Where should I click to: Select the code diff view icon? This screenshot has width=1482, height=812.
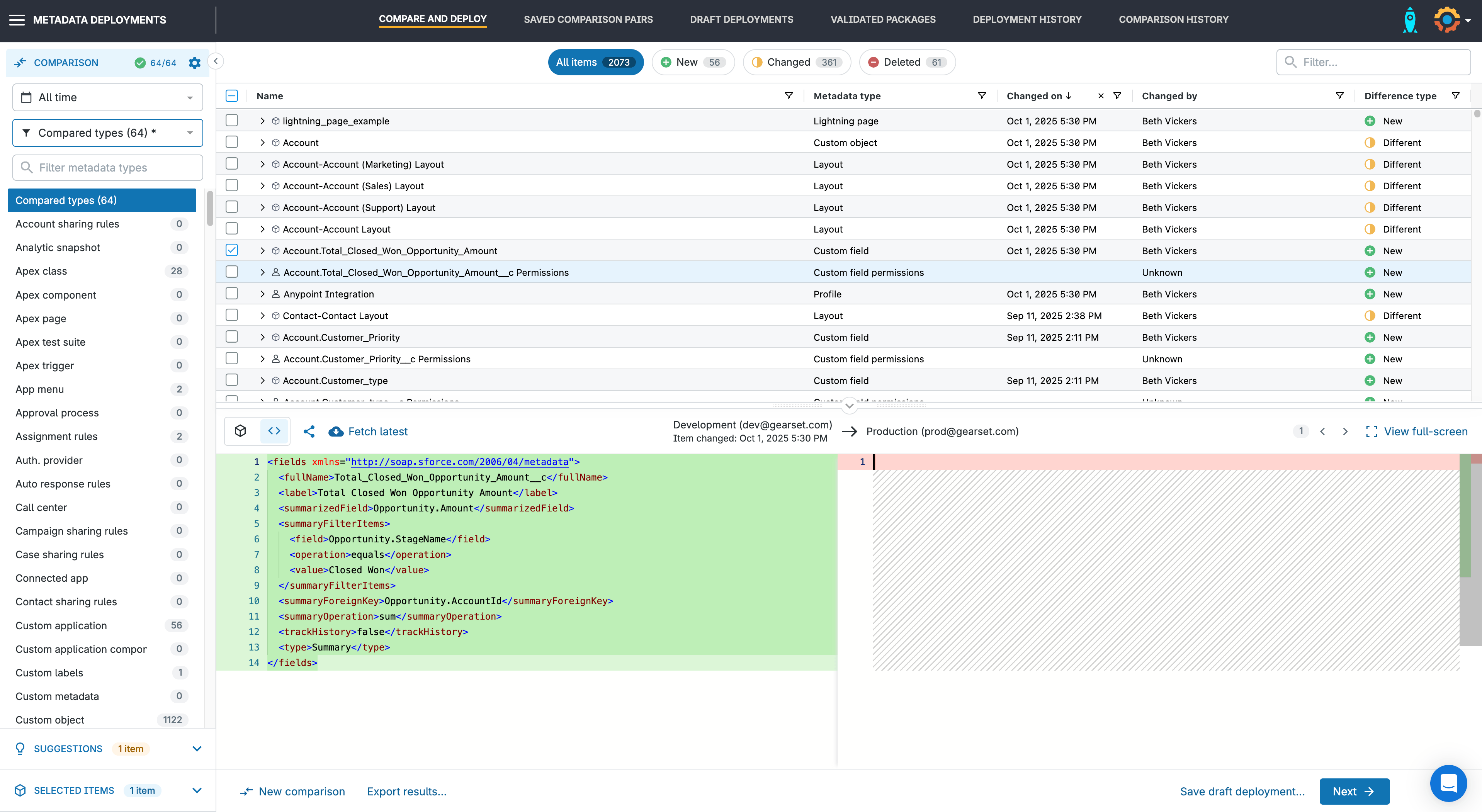tap(274, 431)
